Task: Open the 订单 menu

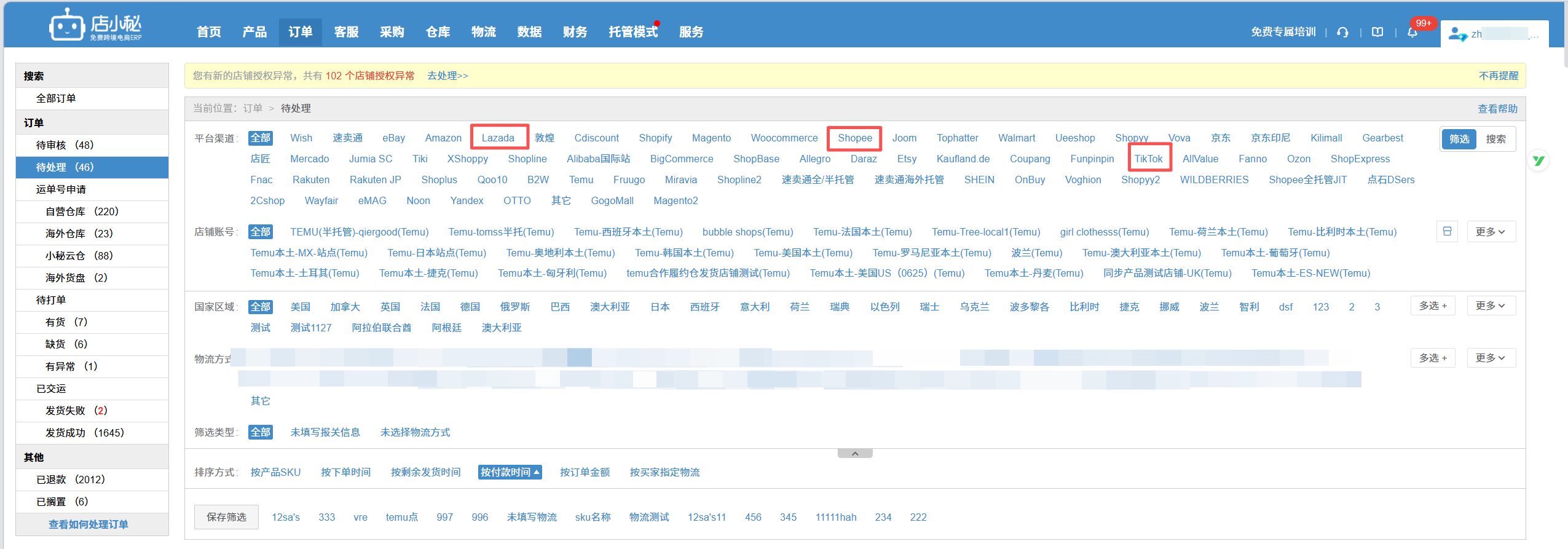Action: point(301,32)
